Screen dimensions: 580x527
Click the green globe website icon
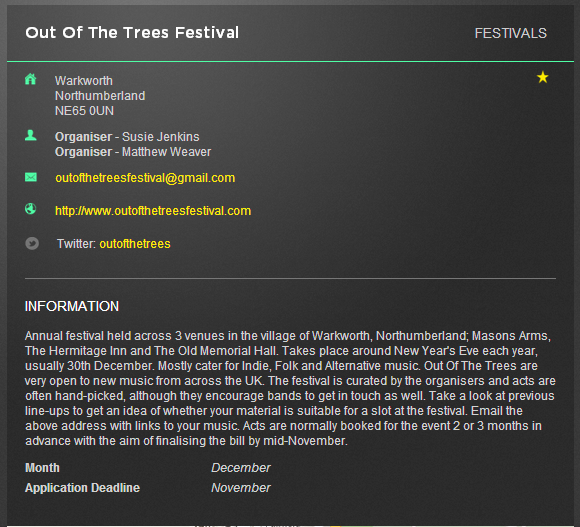tap(31, 209)
